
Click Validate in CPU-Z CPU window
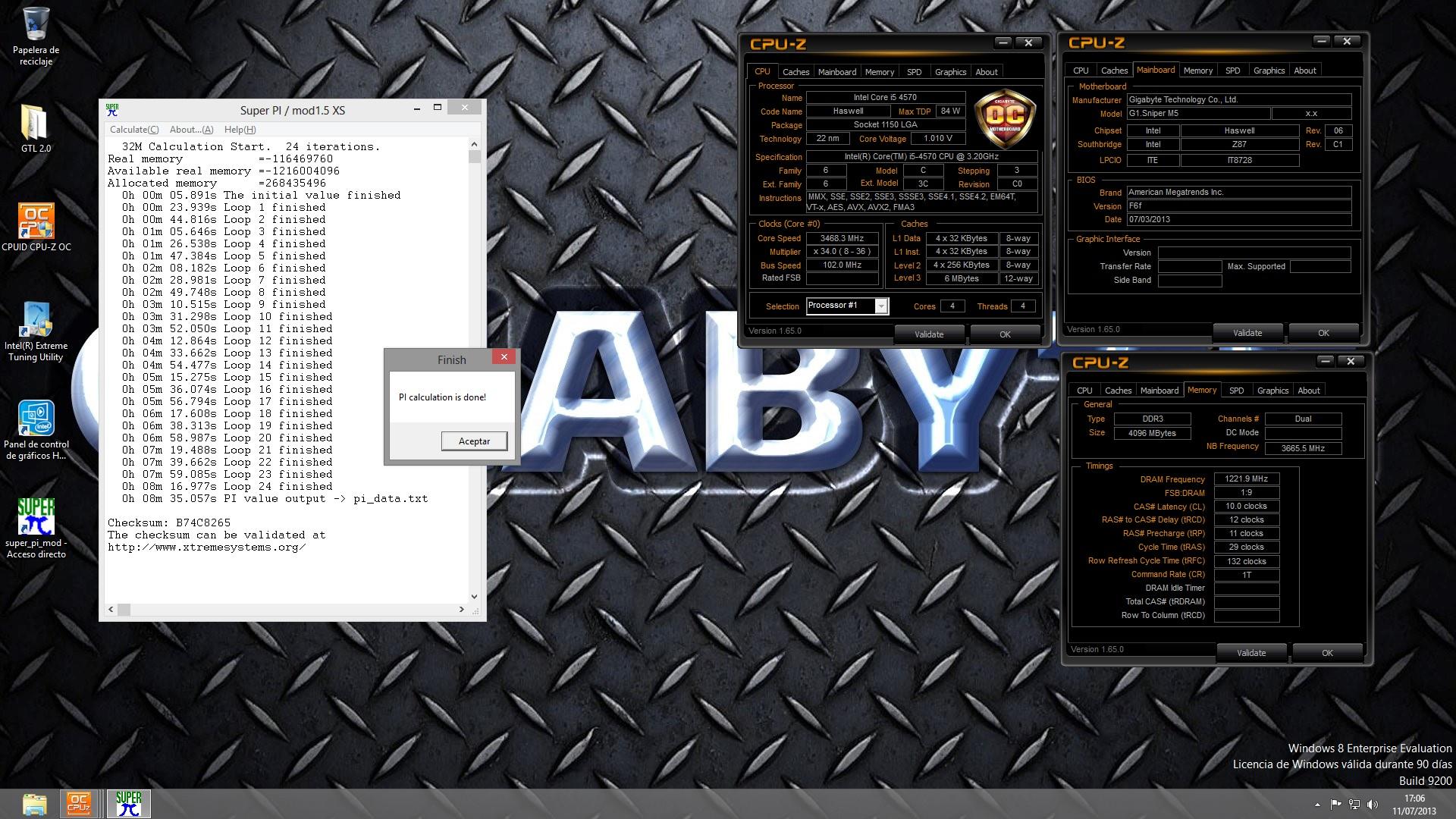[x=929, y=334]
